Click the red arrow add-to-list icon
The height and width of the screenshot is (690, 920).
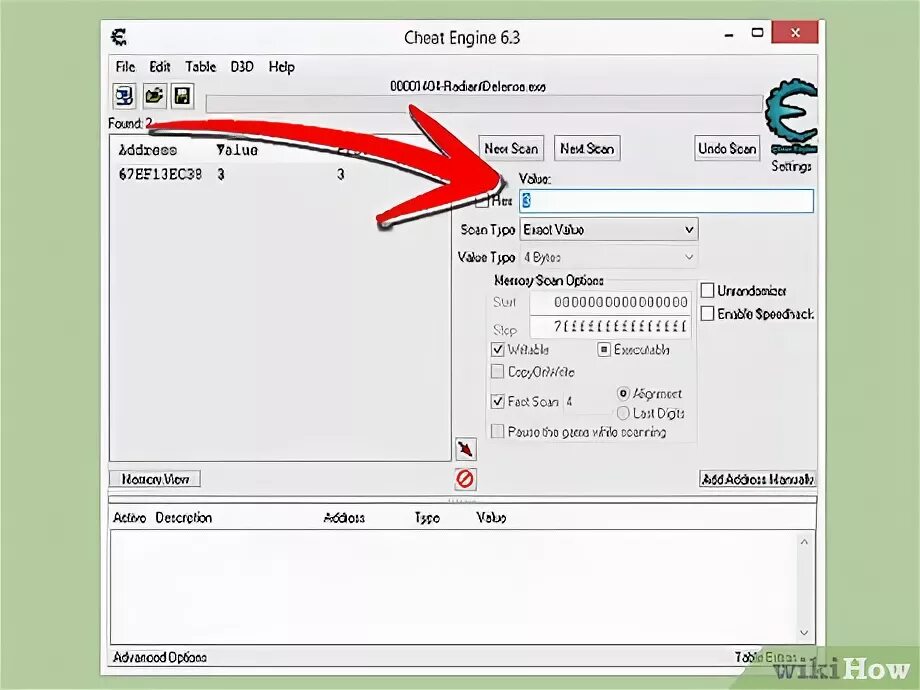465,449
